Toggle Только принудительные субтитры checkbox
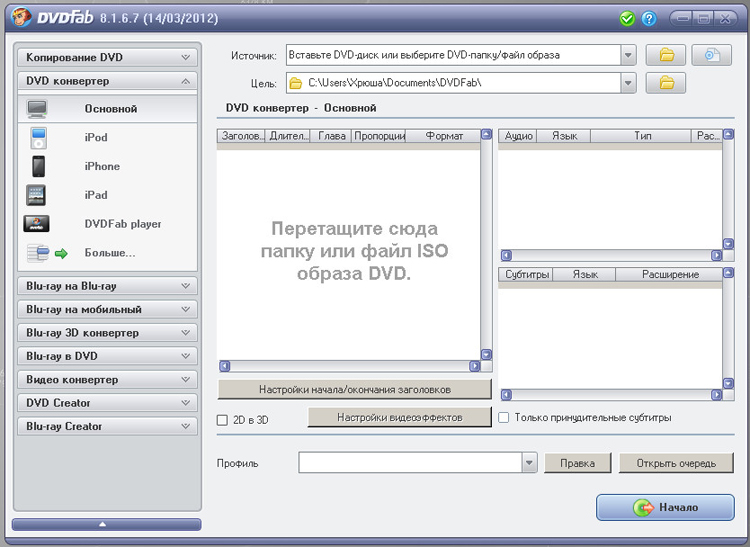 504,417
